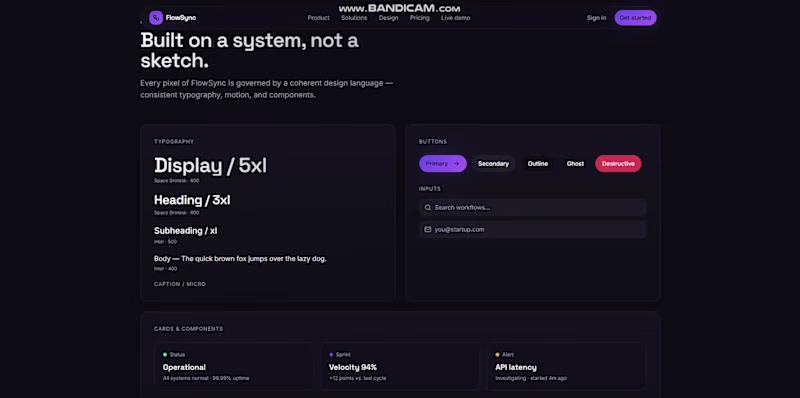This screenshot has width=800, height=398.
Task: Click the red Destructive button
Action: click(618, 164)
